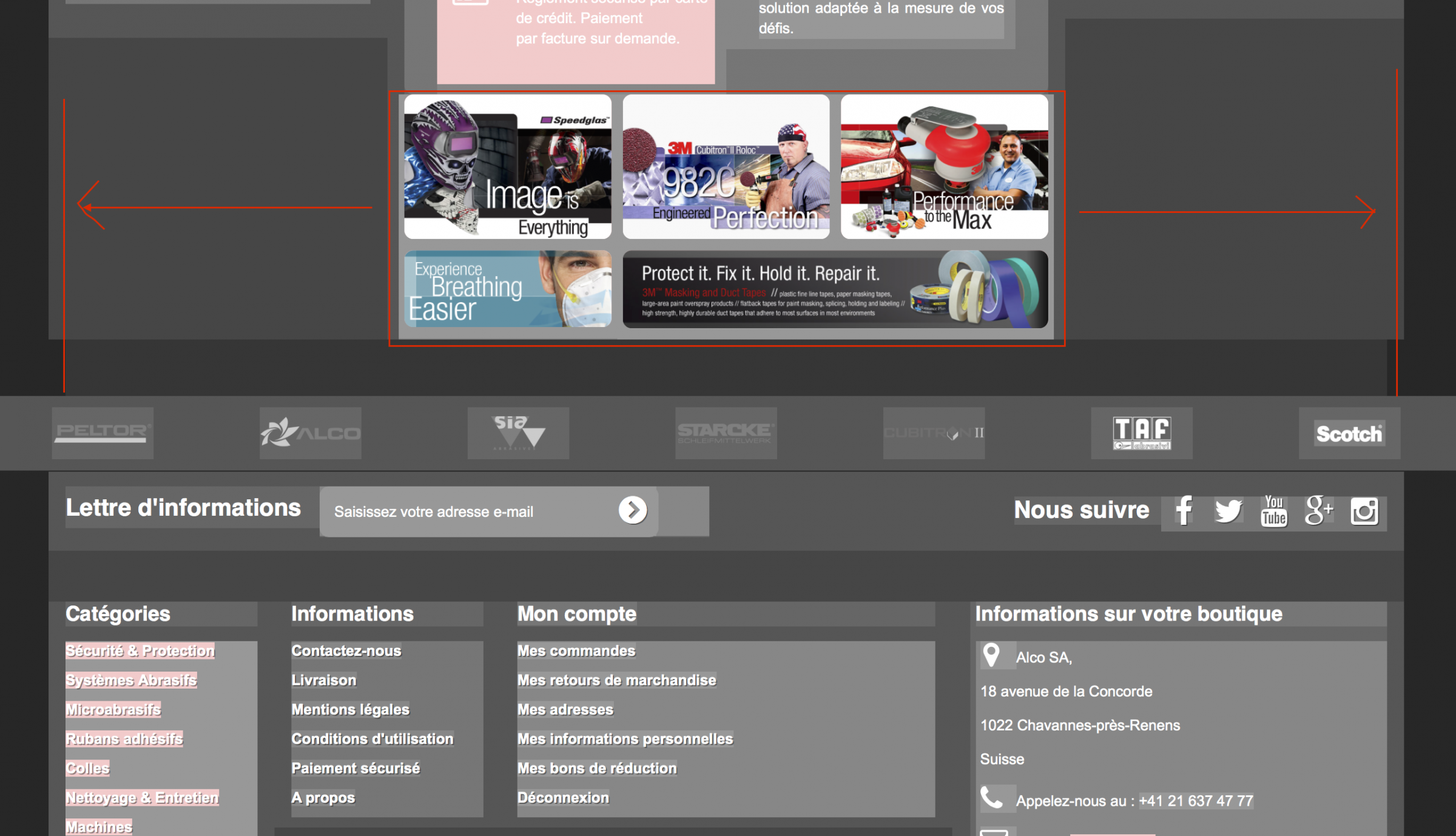This screenshot has height=836, width=1456.
Task: Submit newsletter with arrow button
Action: click(x=633, y=510)
